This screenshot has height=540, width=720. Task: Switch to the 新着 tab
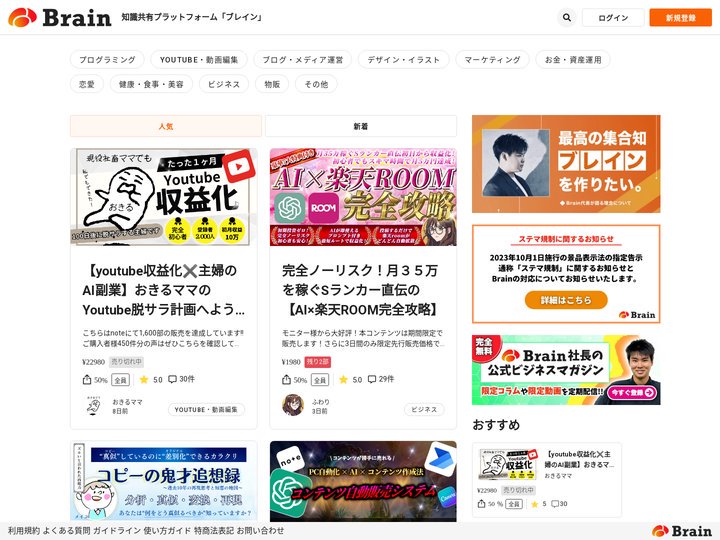coord(361,126)
